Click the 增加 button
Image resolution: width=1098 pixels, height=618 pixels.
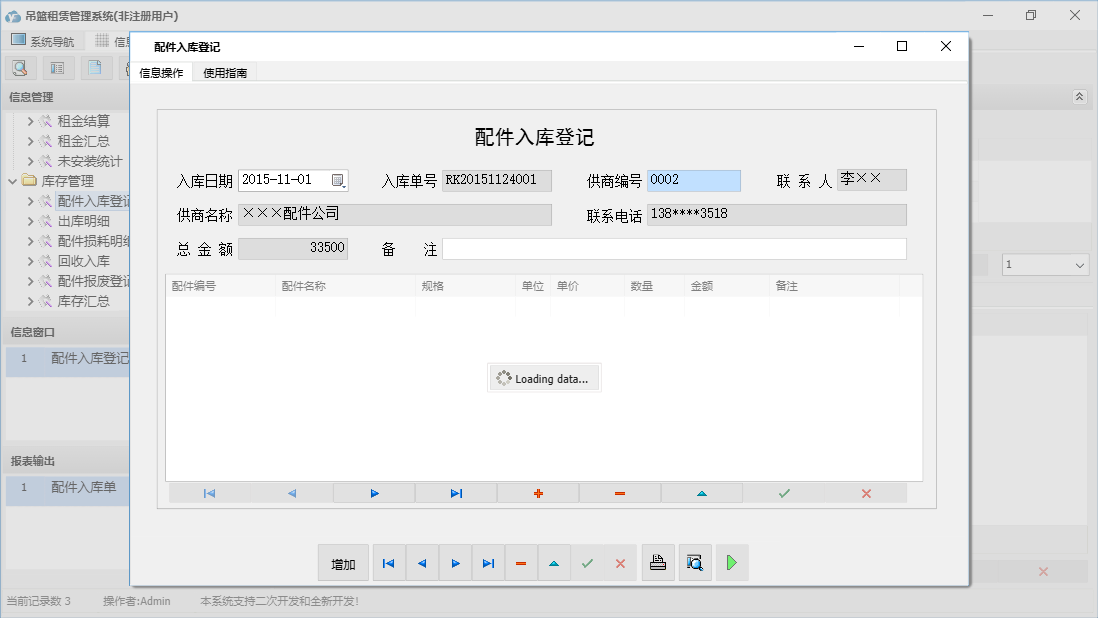click(343, 562)
